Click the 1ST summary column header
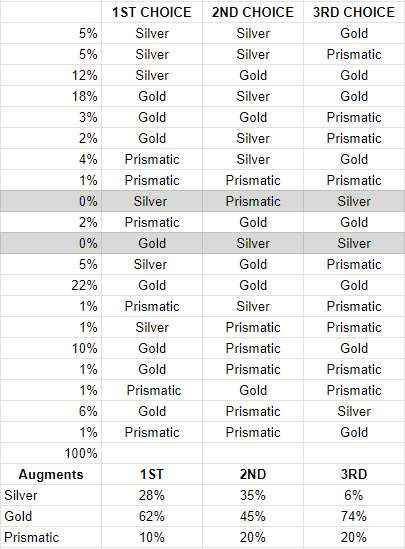This screenshot has width=405, height=549. click(152, 474)
